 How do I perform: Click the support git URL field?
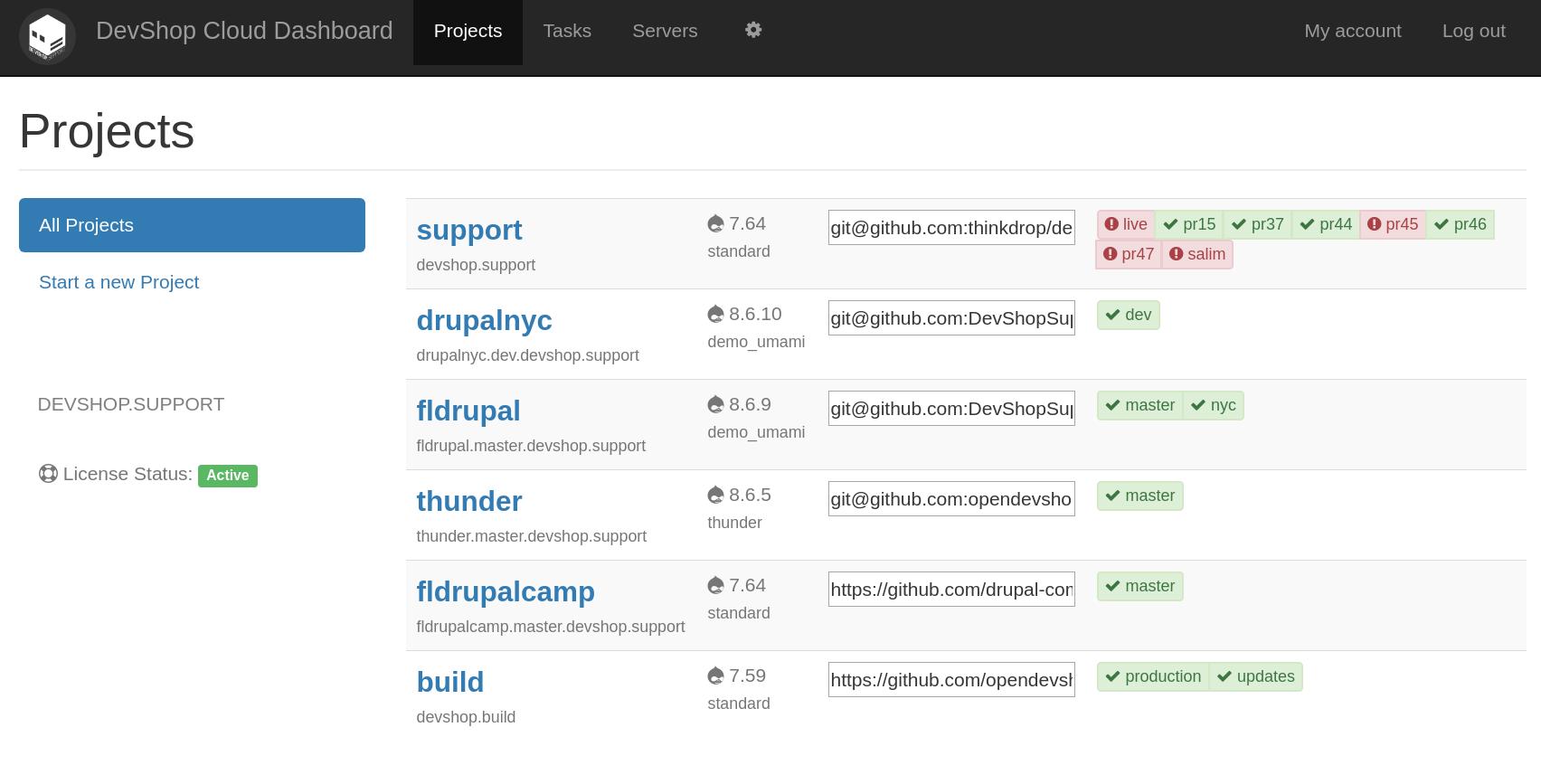951,228
